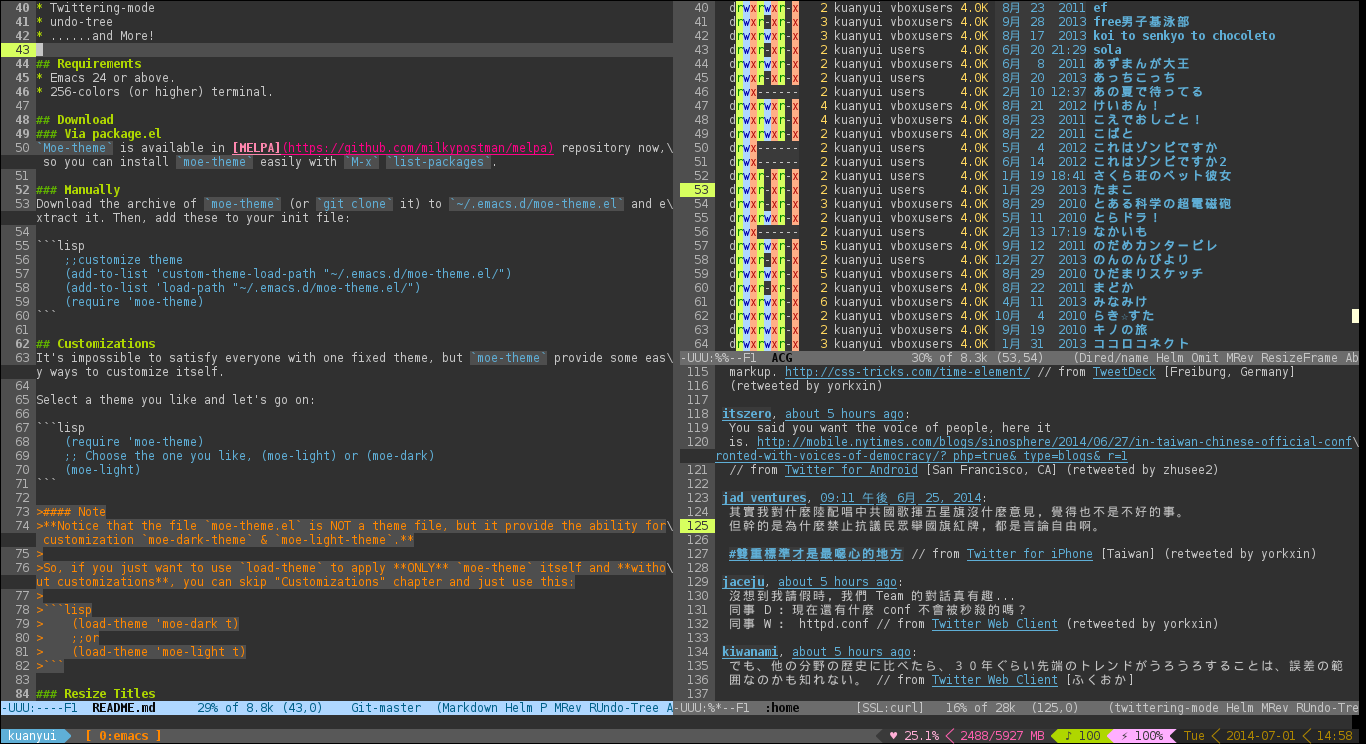Click Twitter Web Client link in jaceju's tweet

pos(995,624)
